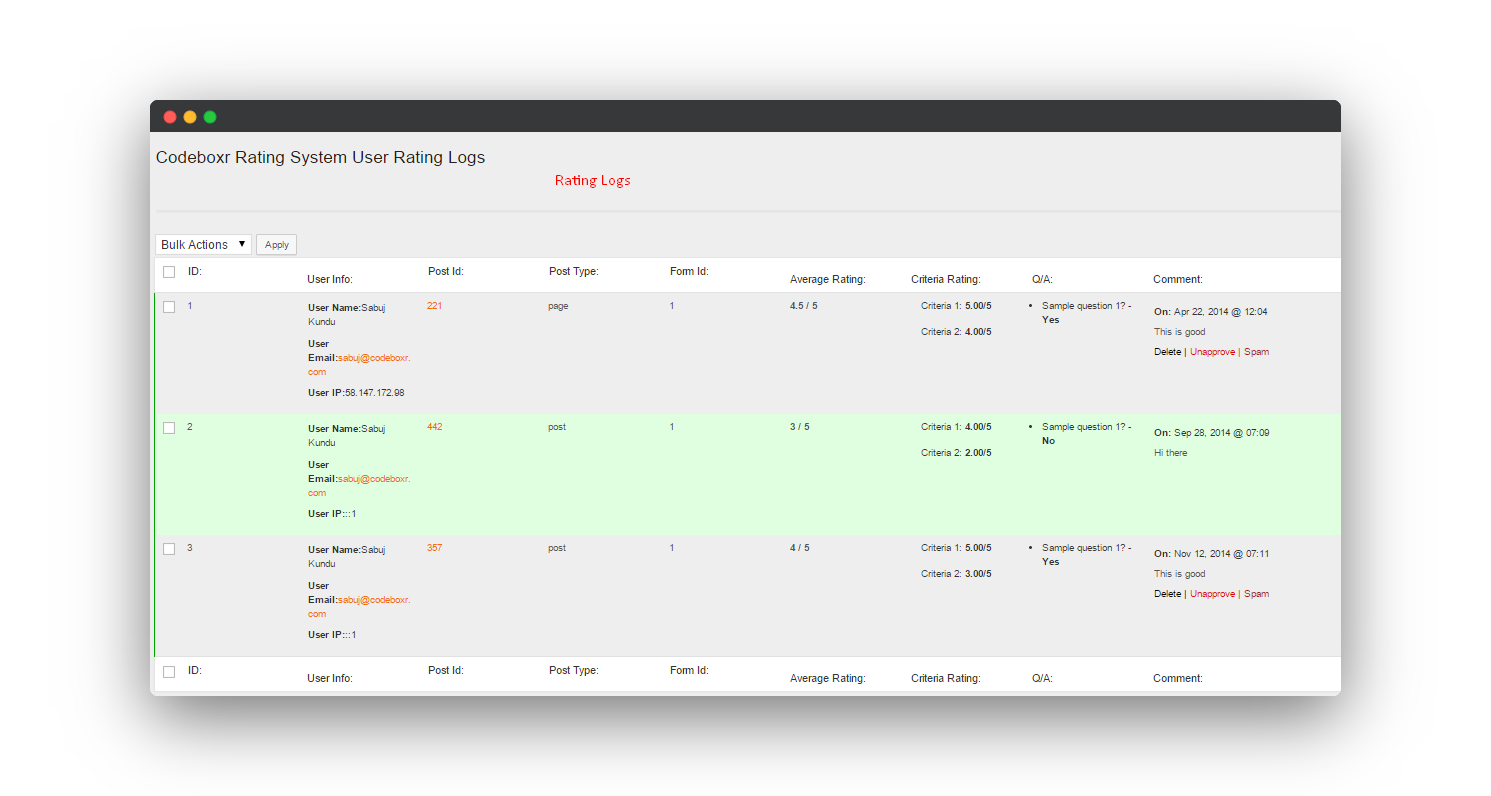The image size is (1491, 796).
Task: Delete the Apr 22, 2014 comment
Action: 1167,352
